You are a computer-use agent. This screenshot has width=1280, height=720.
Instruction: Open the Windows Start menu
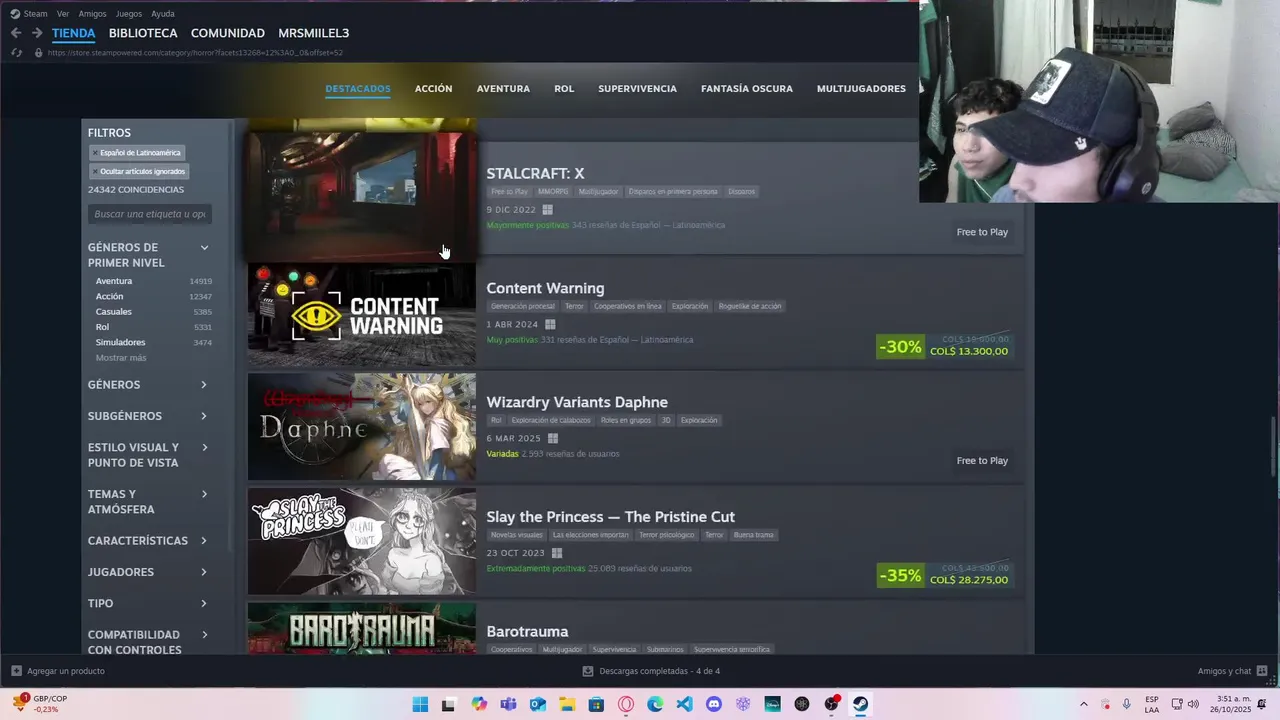420,704
